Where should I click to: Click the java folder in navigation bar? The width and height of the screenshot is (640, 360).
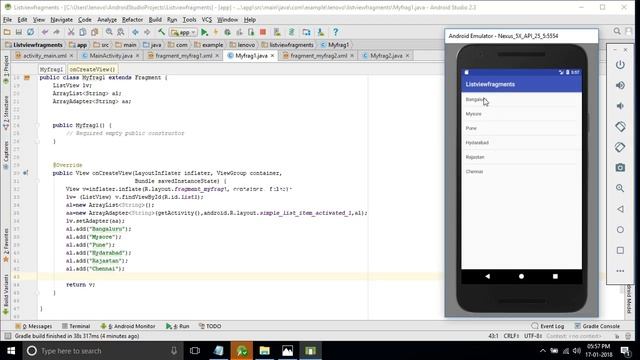point(152,45)
